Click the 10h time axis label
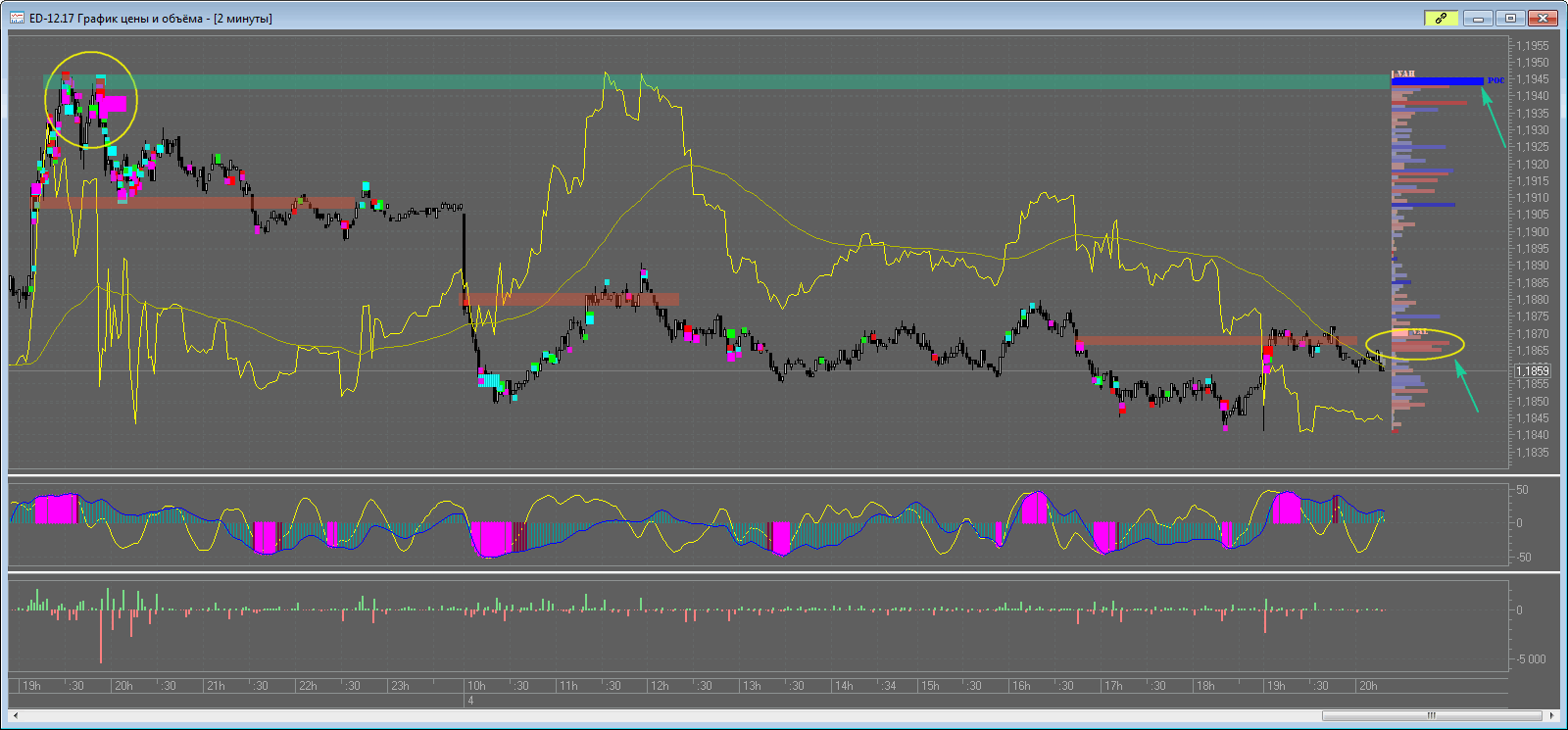The image size is (1568, 730). click(476, 686)
